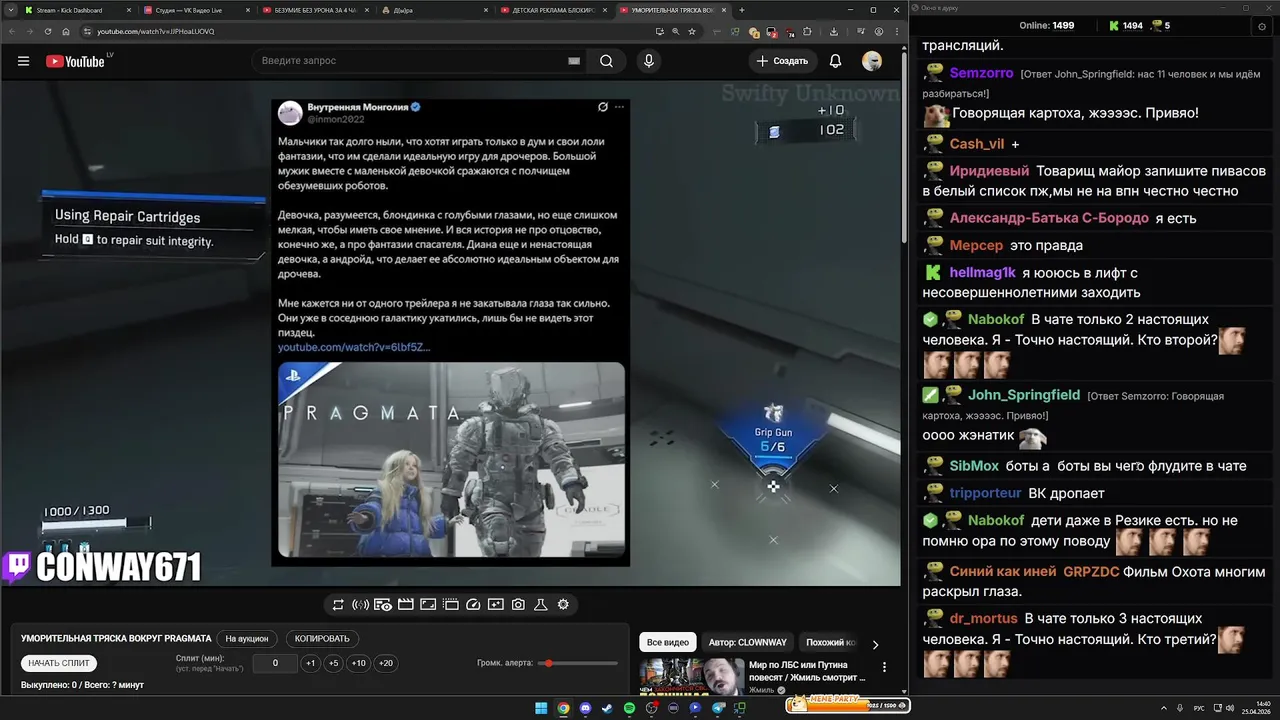Open the browser downloads icon
Screen dimensions: 1280x720
(833, 31)
